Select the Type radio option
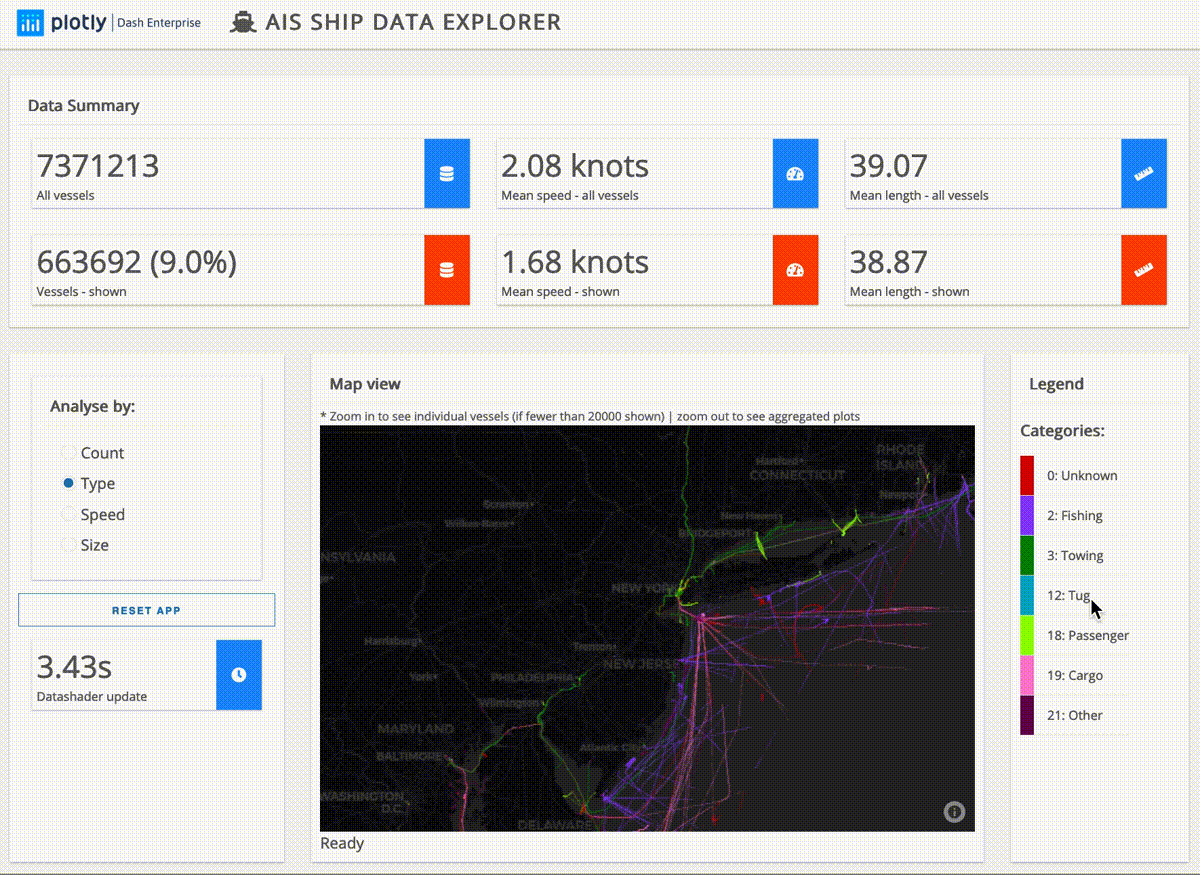This screenshot has width=1200, height=875. pyautogui.click(x=68, y=483)
